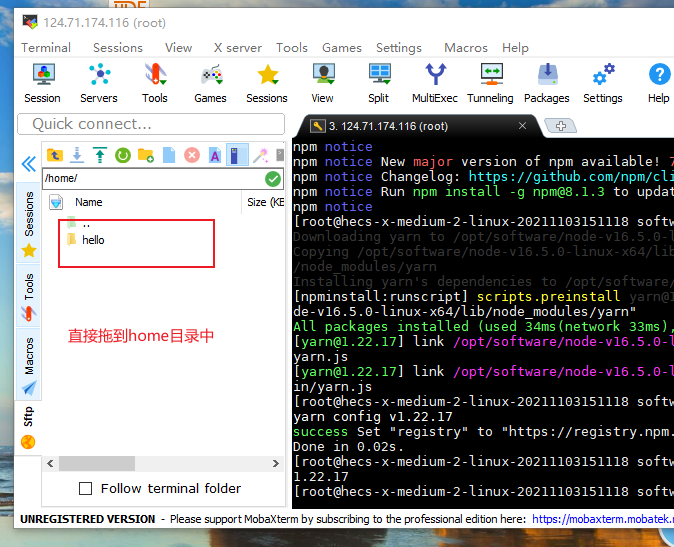Switch to the Macros side tab

point(28,364)
